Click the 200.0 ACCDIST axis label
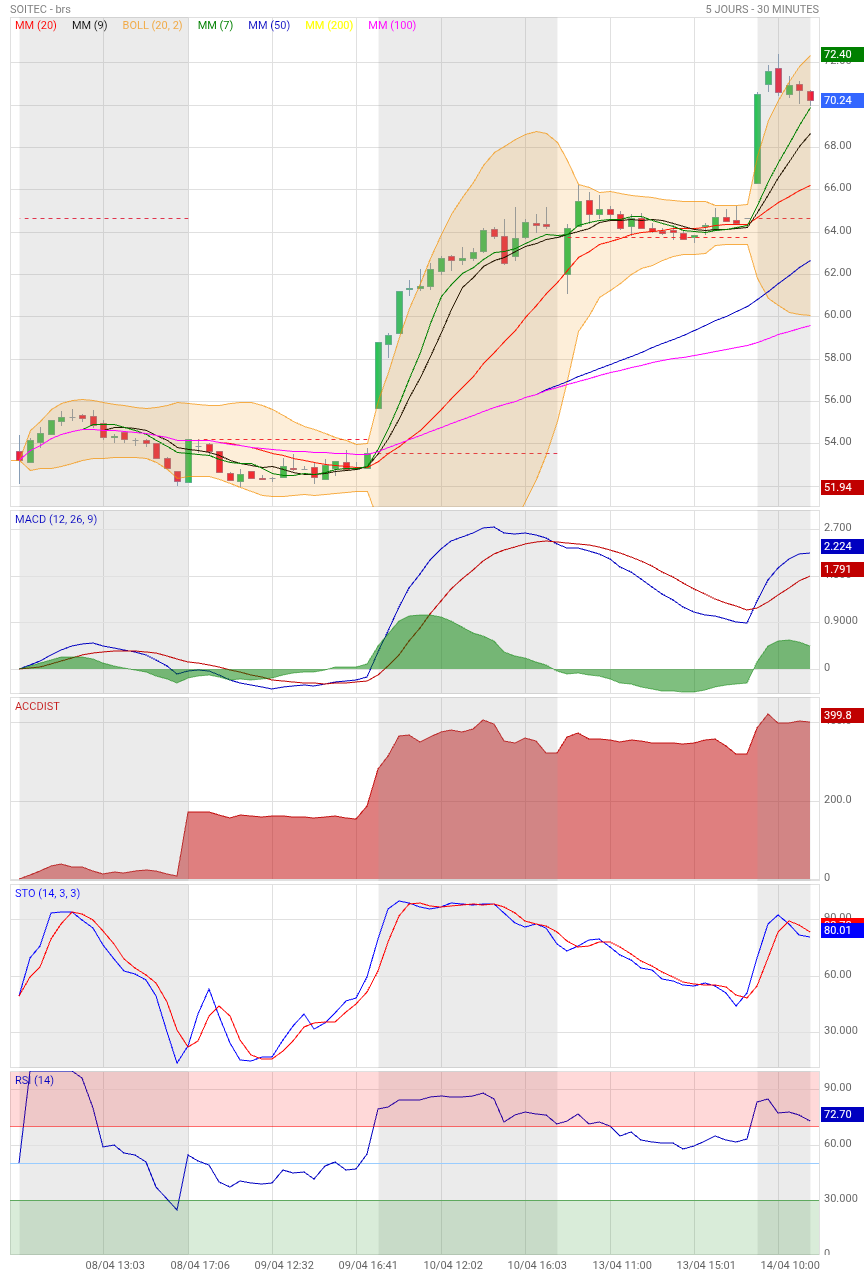Viewport: 864px width, 1275px height. [x=837, y=800]
